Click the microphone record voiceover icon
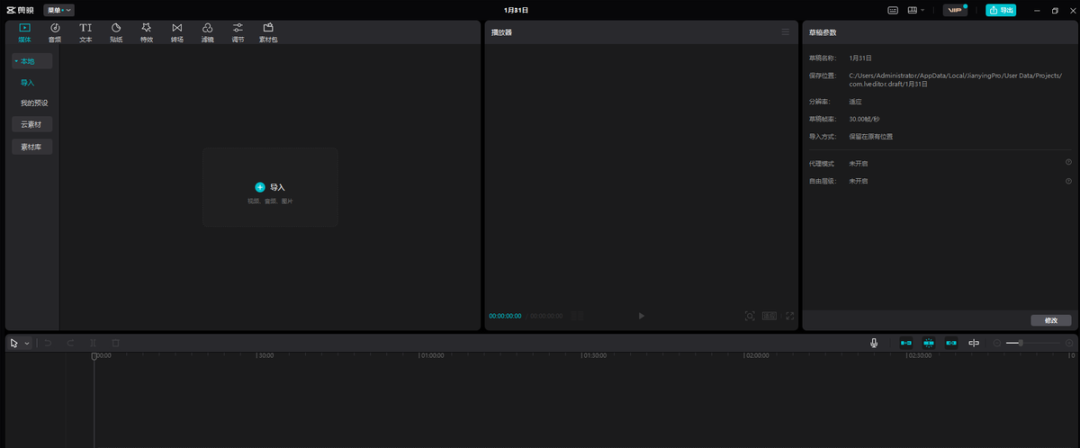 pyautogui.click(x=874, y=343)
